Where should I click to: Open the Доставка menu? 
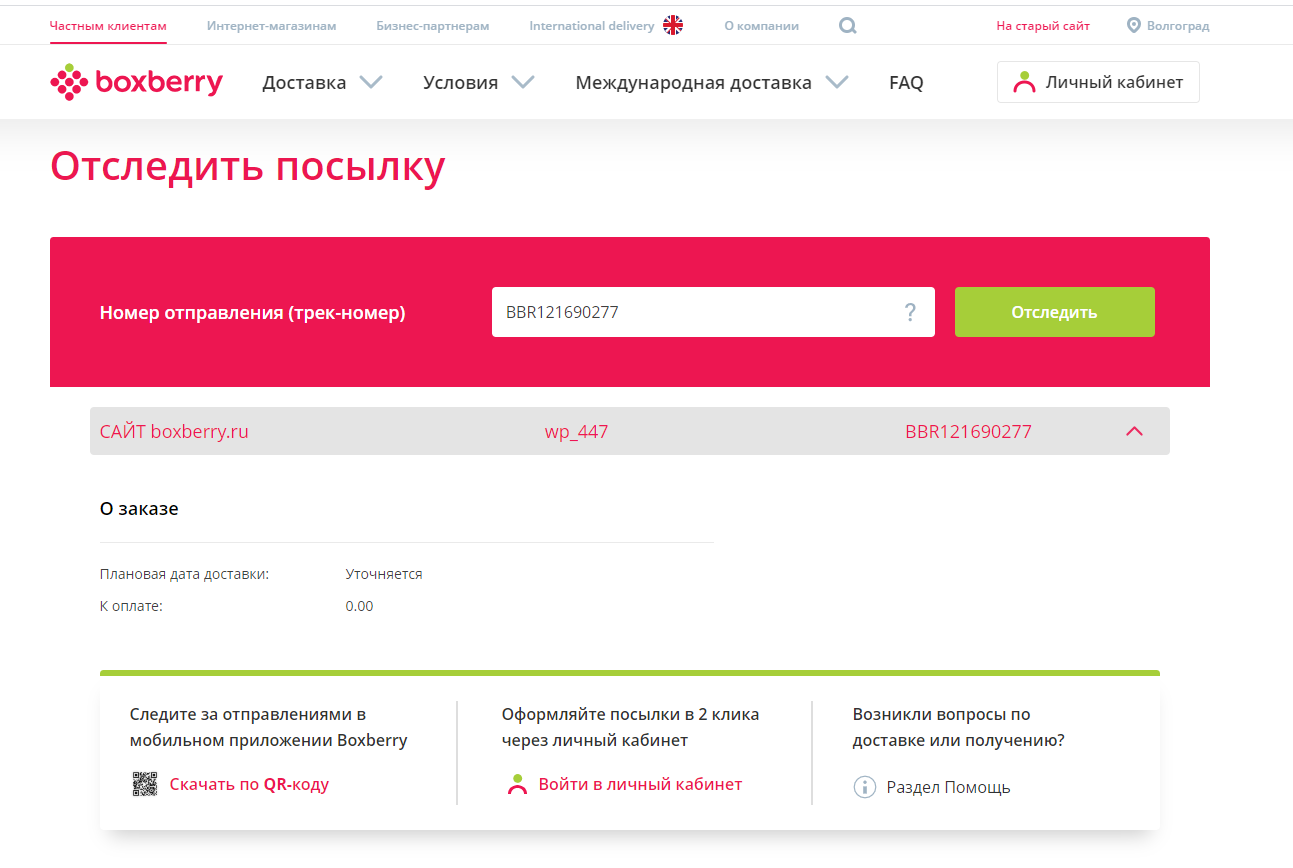pyautogui.click(x=304, y=83)
